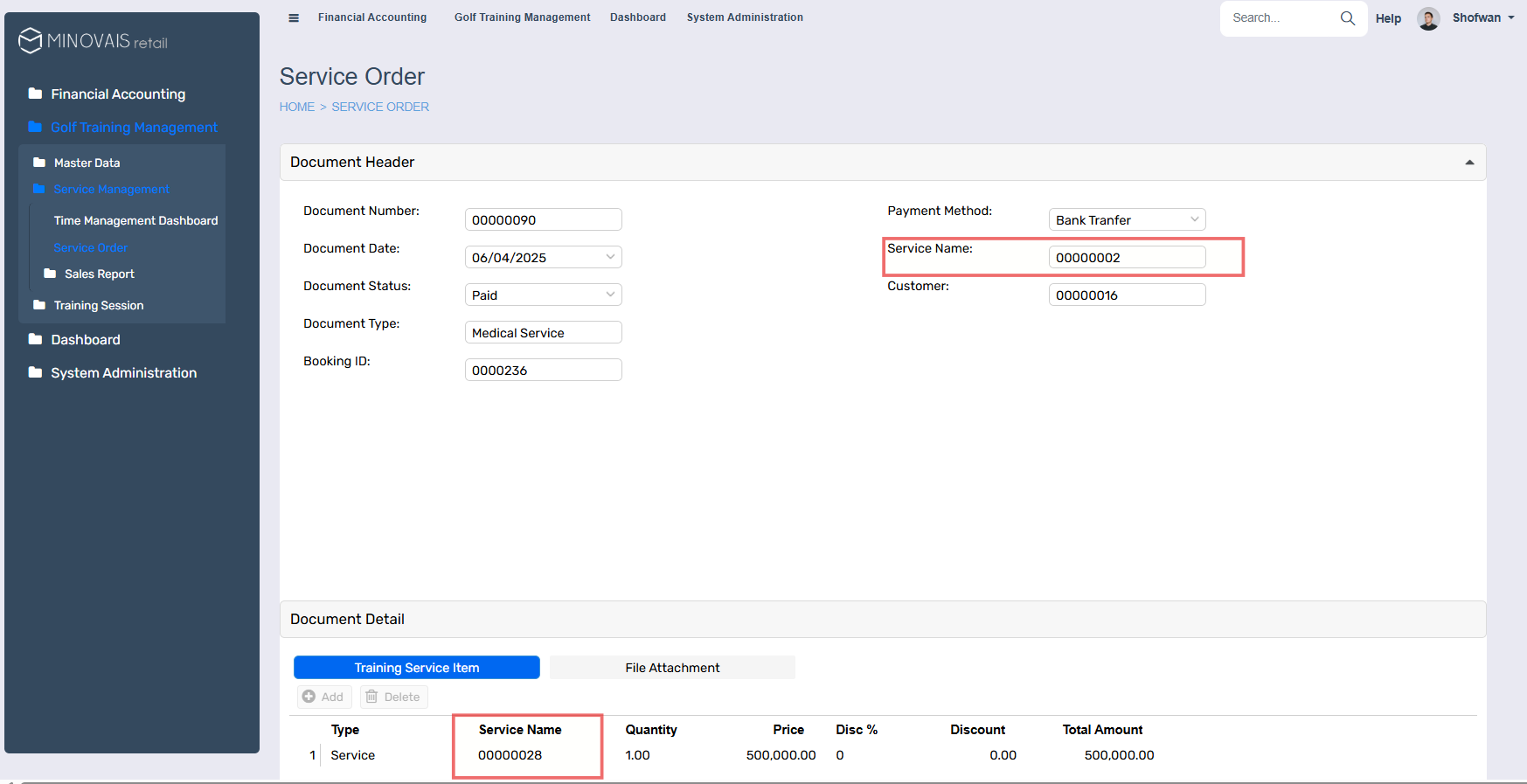1527x784 pixels.
Task: Open Shofwan user menu caret
Action: click(x=1511, y=17)
